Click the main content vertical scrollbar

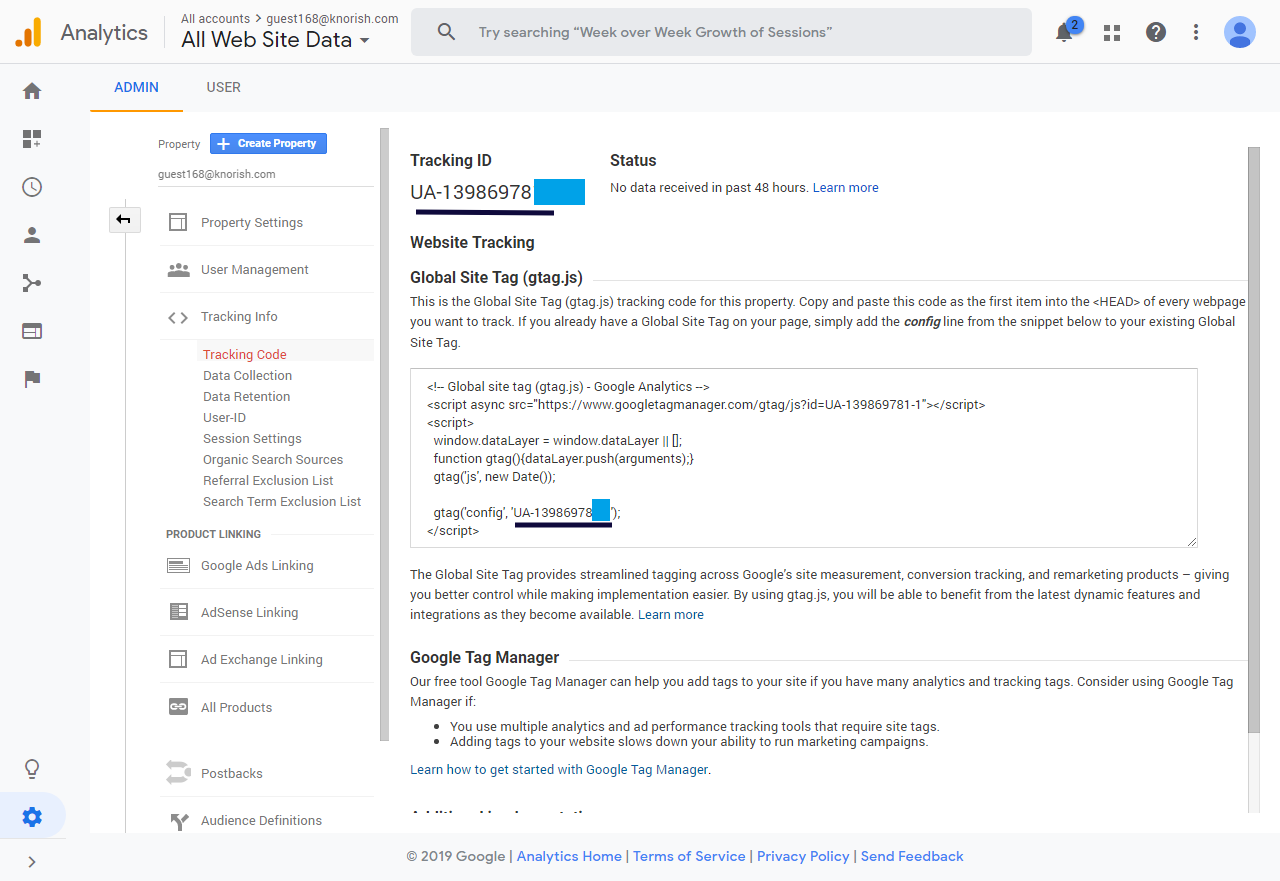click(1254, 441)
